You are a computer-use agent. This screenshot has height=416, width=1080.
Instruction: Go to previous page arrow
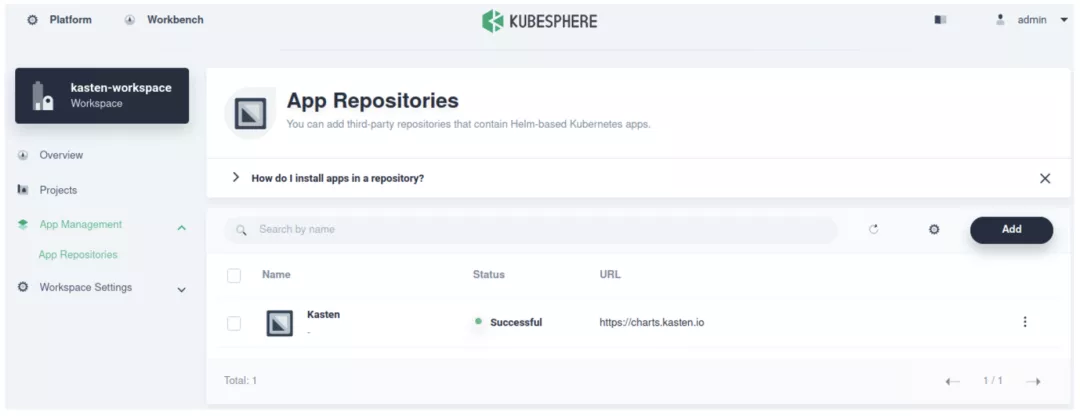click(952, 381)
